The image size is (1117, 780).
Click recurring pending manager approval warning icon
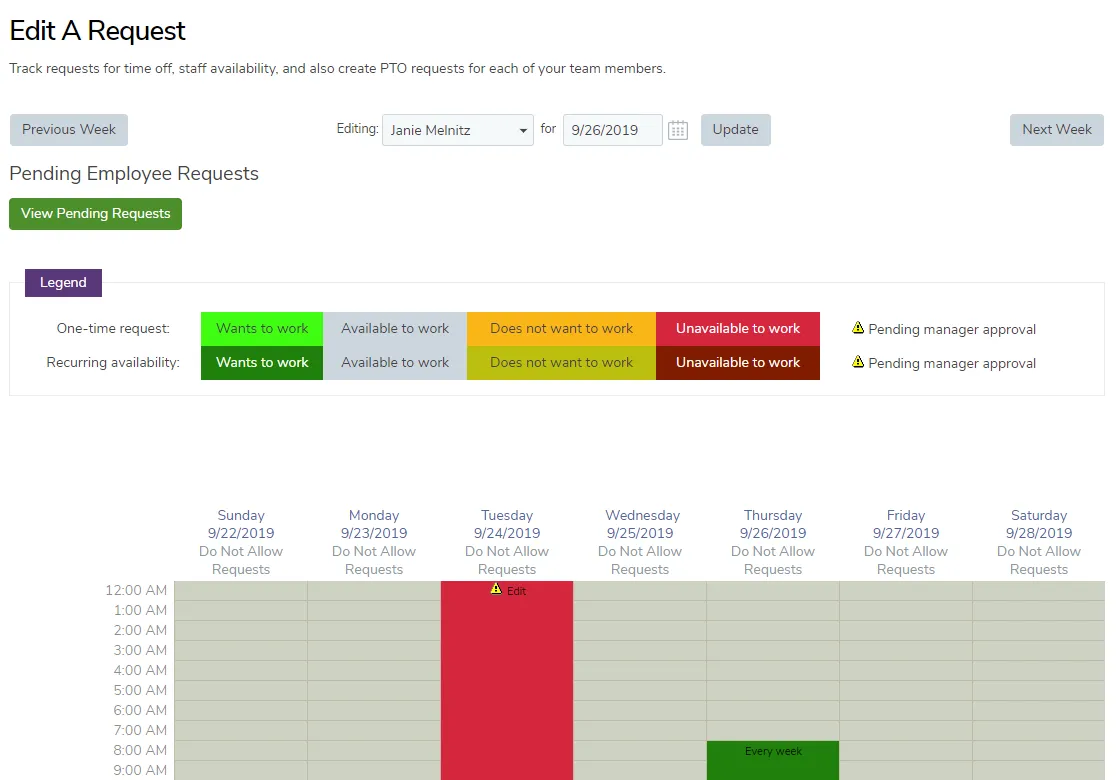coord(858,362)
